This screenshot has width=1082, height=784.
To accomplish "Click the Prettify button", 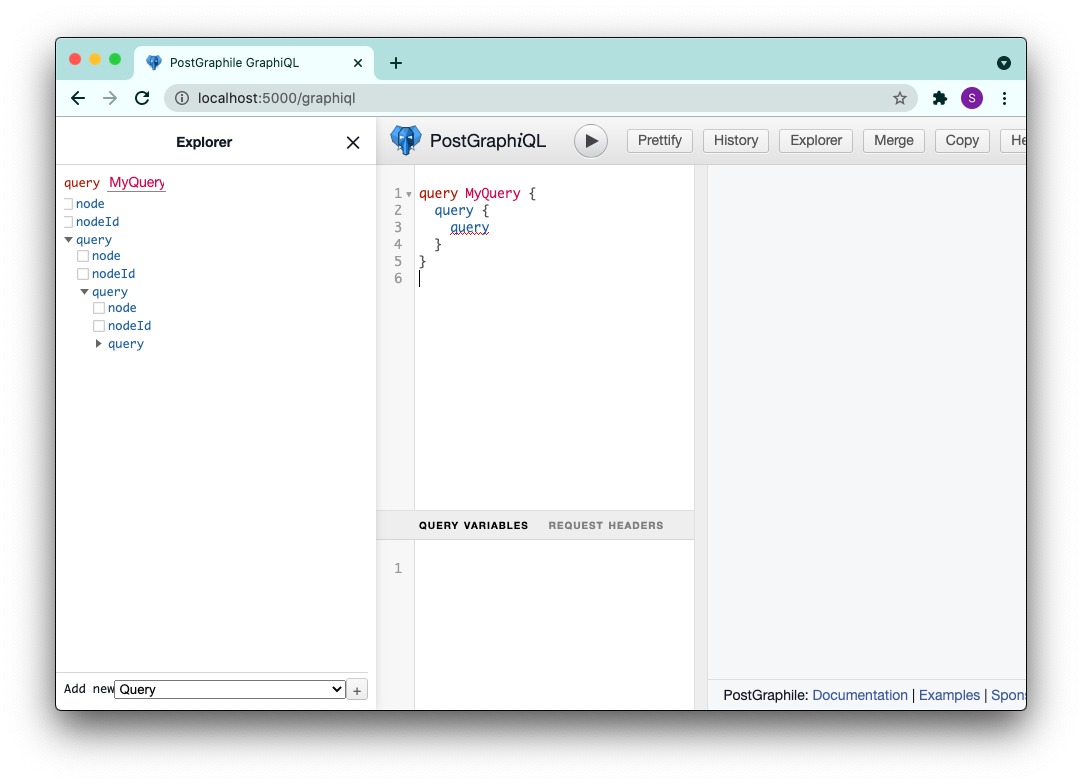I will (x=660, y=141).
